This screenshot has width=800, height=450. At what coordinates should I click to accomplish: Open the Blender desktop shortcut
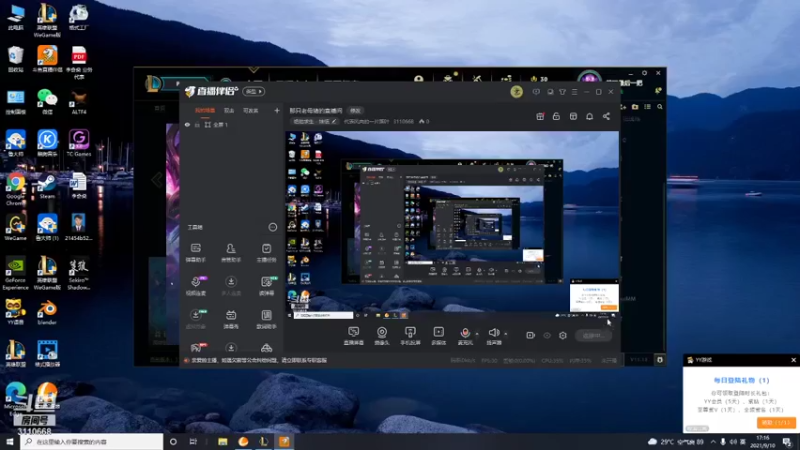point(47,312)
